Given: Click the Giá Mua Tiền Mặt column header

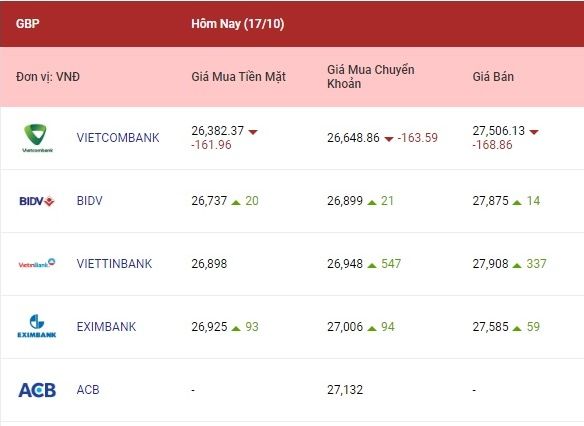Looking at the screenshot, I should [x=238, y=77].
